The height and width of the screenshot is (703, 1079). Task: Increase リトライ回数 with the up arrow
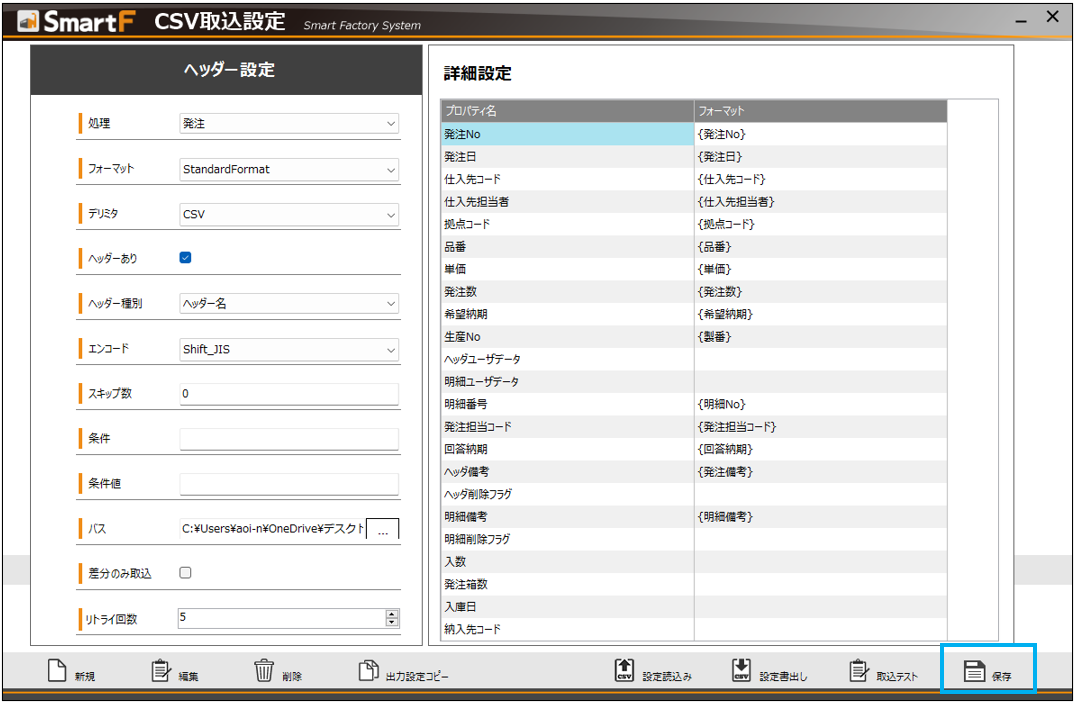point(391,614)
